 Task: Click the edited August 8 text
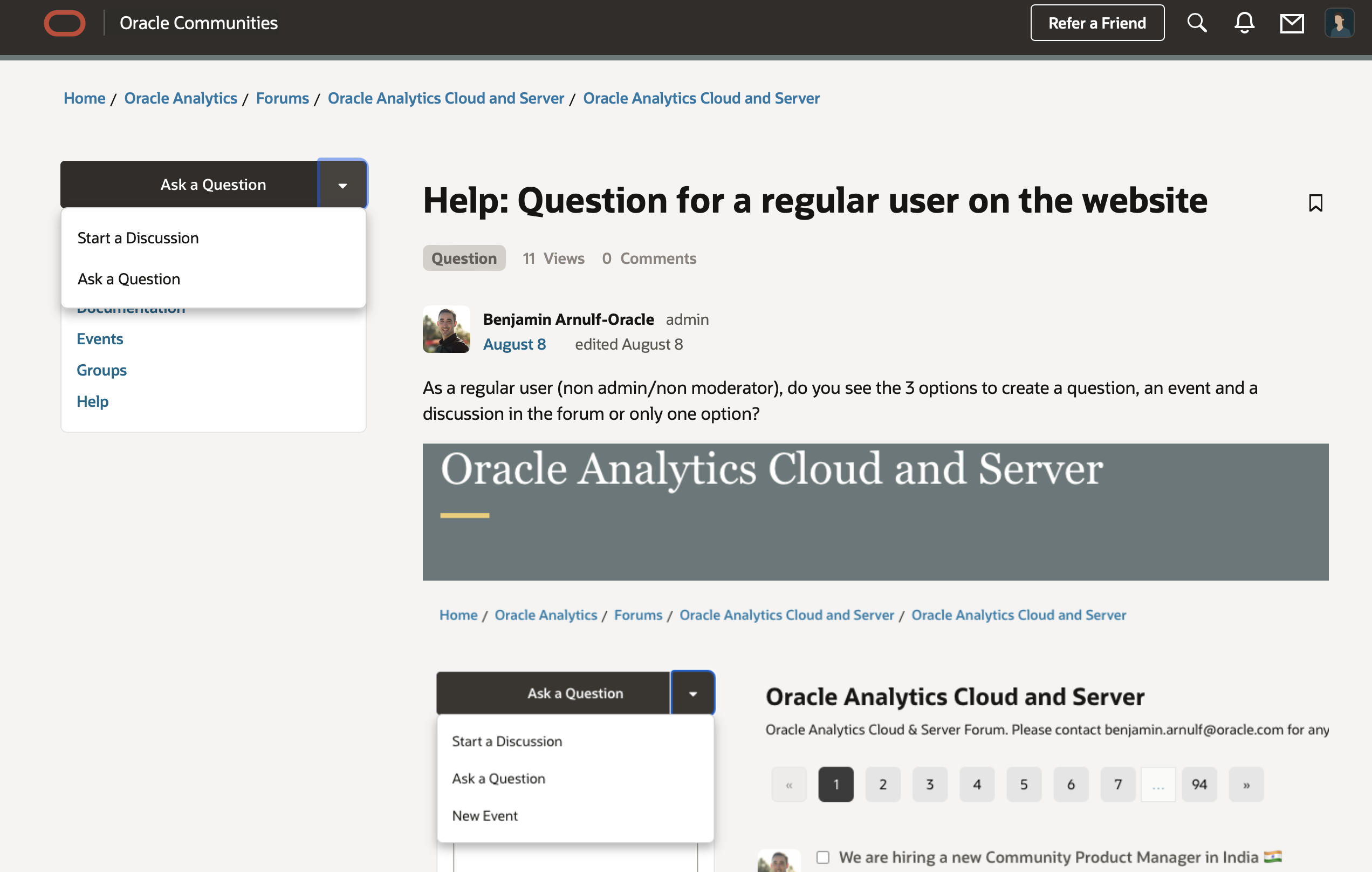coord(628,344)
